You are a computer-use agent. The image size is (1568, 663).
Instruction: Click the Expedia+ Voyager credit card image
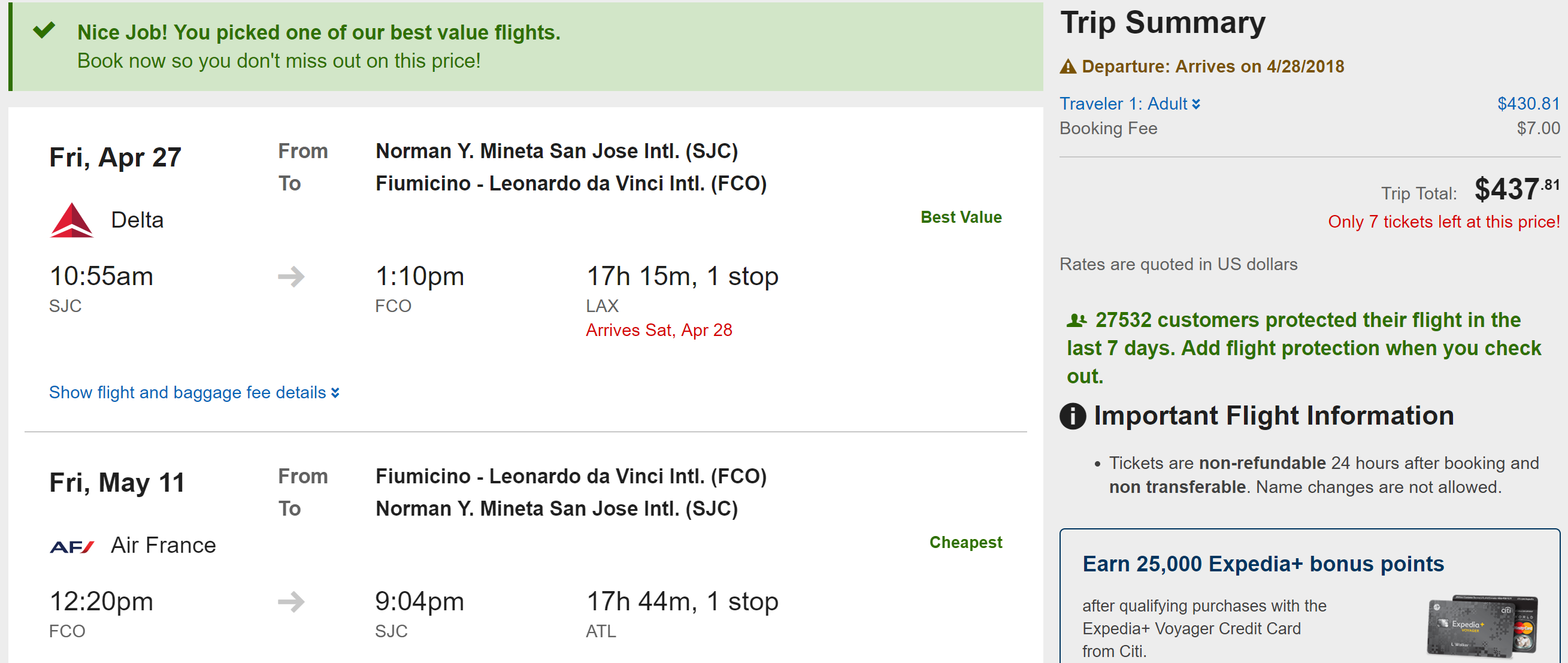pos(1482,626)
